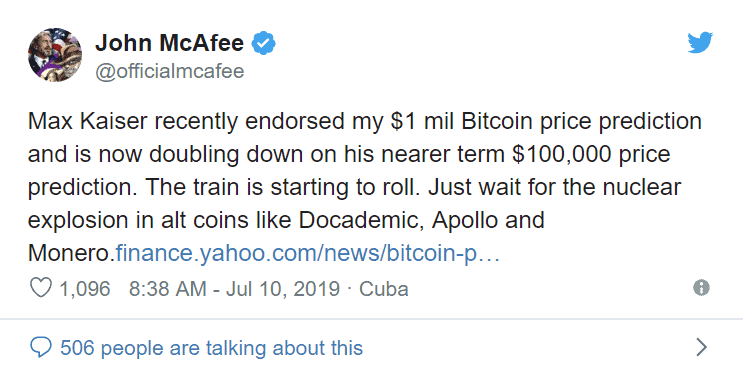Like the tweet with the heart icon
Screen dimensions: 743x372
[x=41, y=288]
